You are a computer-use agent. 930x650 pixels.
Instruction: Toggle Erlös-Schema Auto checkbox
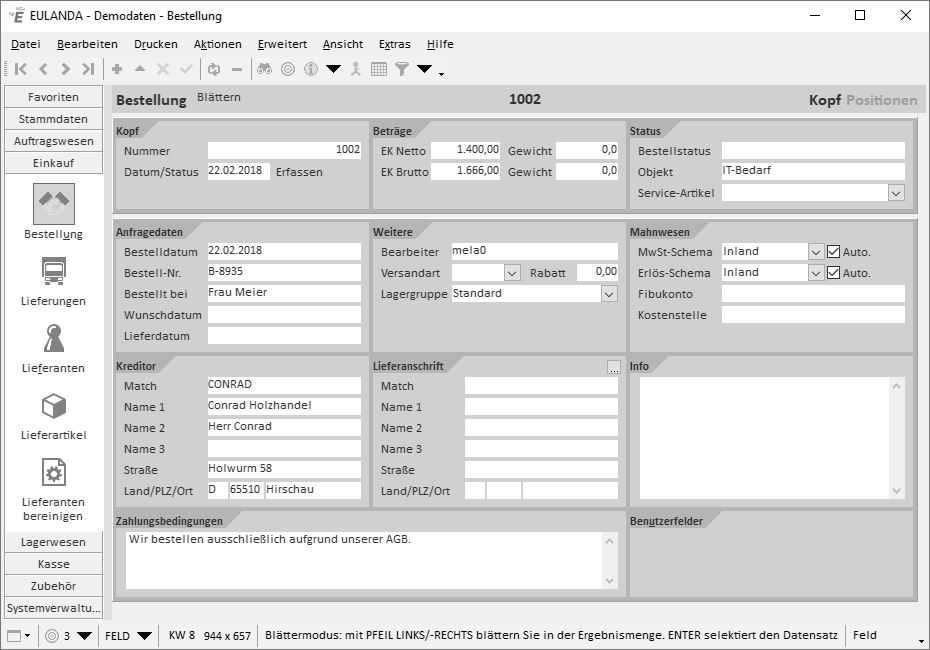tap(833, 273)
